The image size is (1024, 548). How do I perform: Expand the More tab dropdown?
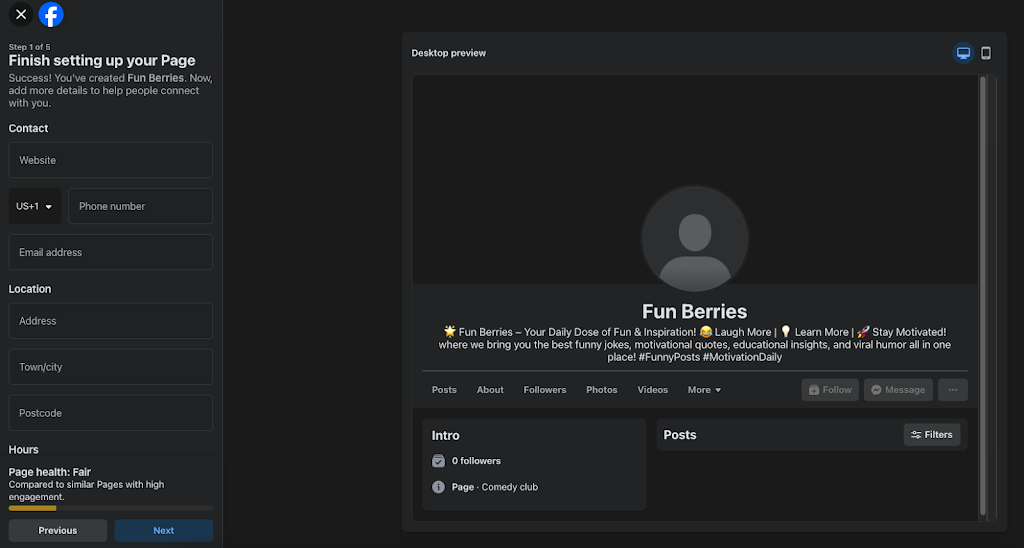click(x=704, y=390)
